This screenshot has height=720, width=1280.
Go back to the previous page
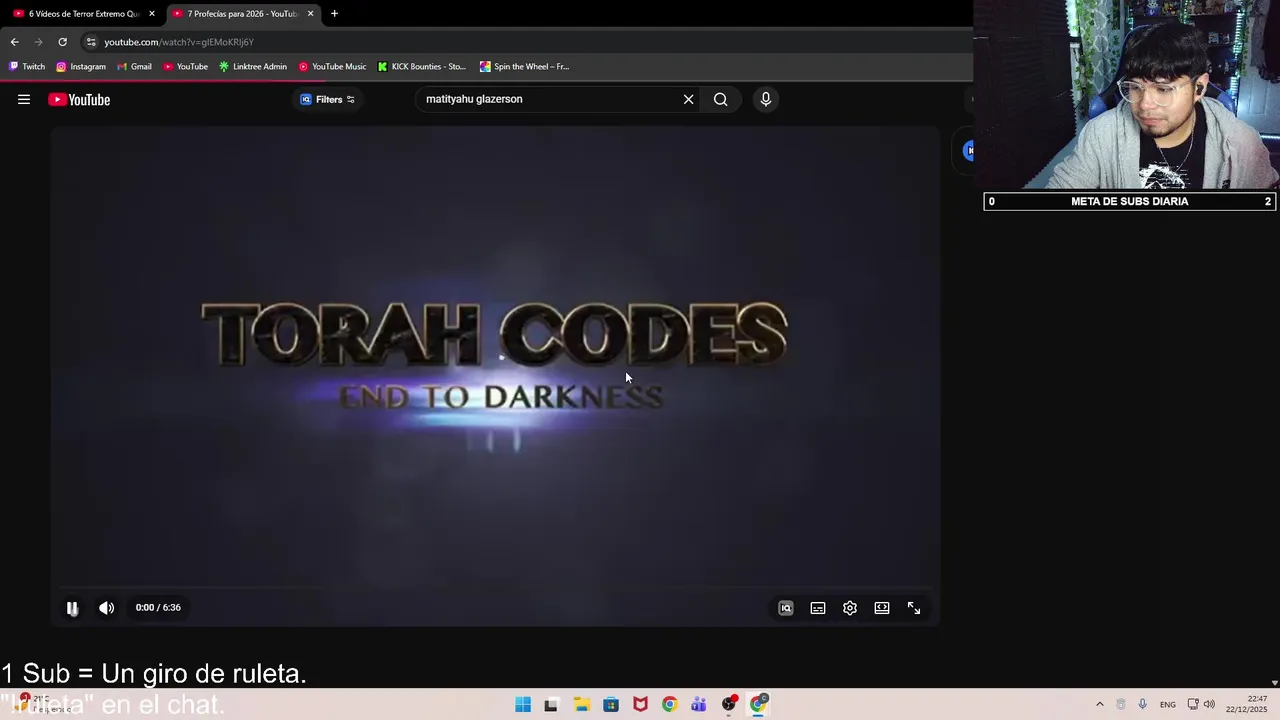point(14,42)
